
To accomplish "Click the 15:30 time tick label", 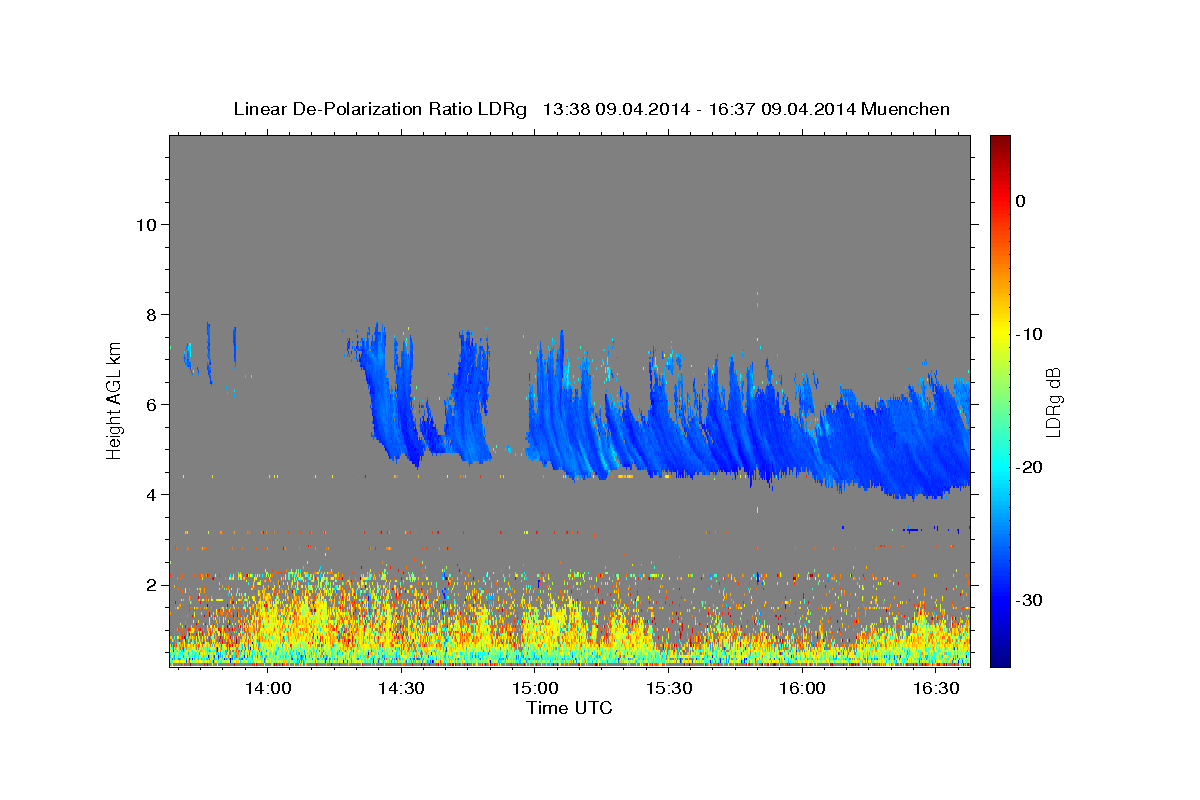I will [669, 688].
